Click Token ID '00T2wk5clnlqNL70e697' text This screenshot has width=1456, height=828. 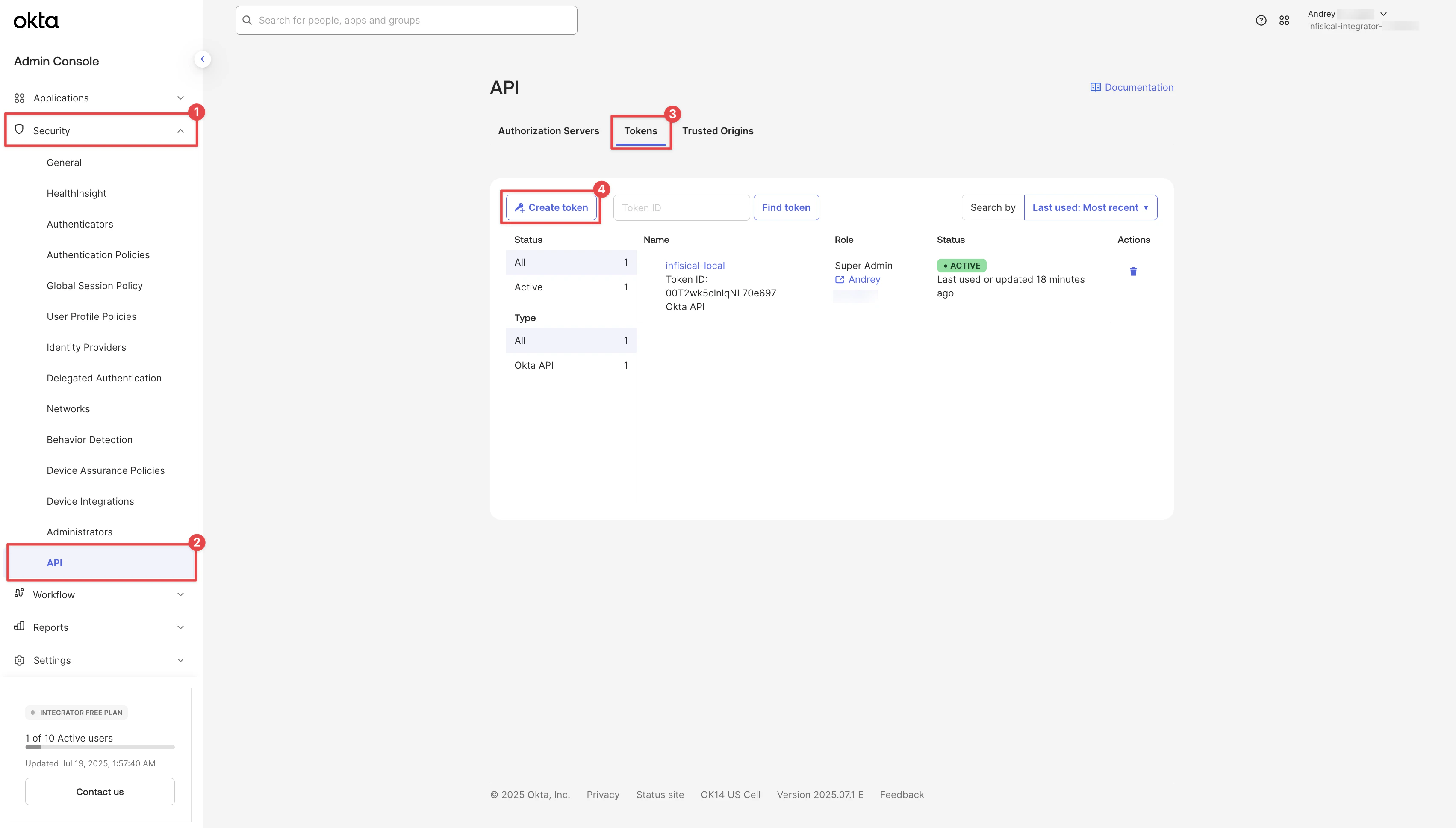point(721,293)
